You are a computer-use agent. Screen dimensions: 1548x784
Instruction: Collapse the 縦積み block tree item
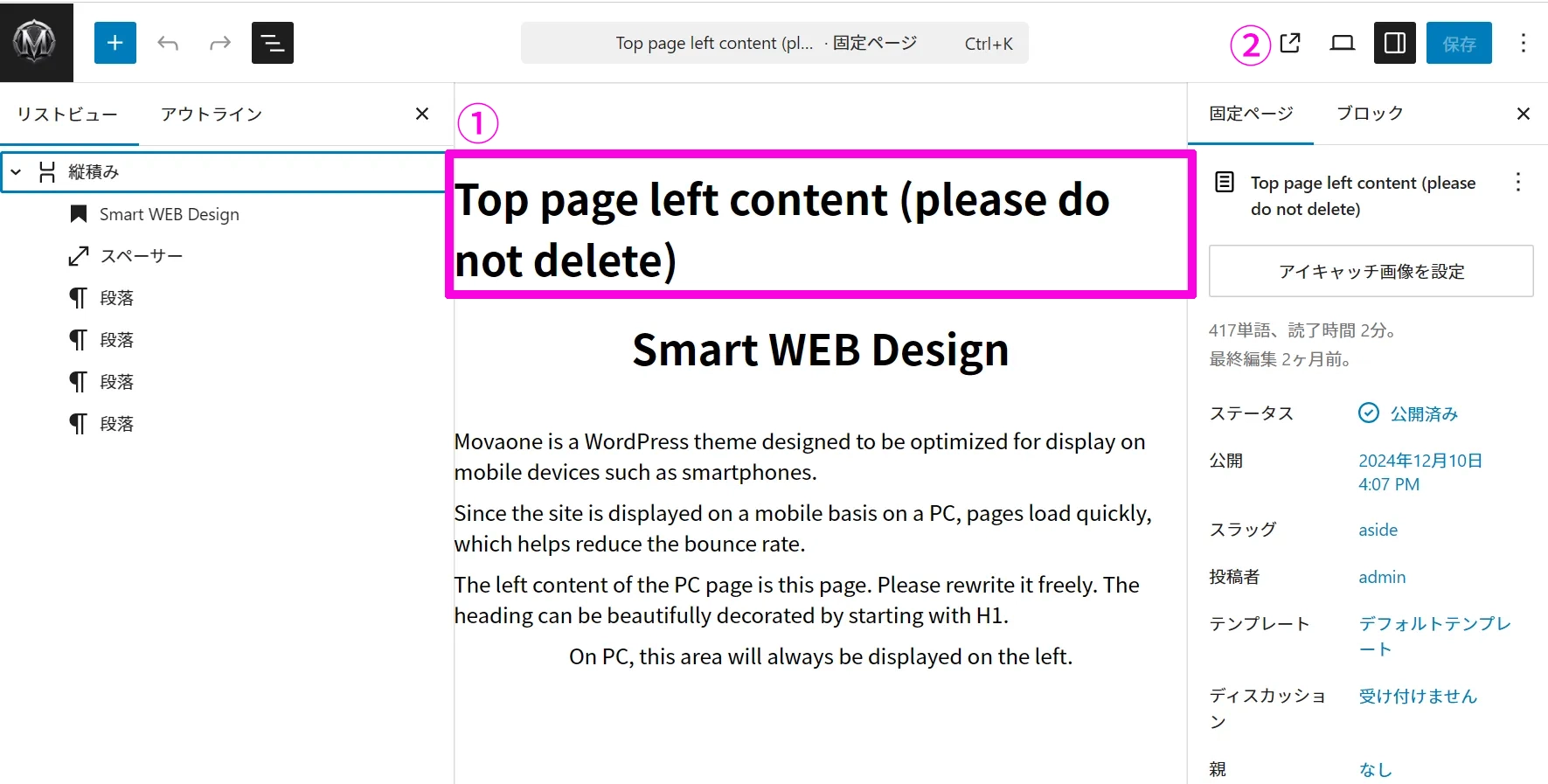tap(16, 172)
